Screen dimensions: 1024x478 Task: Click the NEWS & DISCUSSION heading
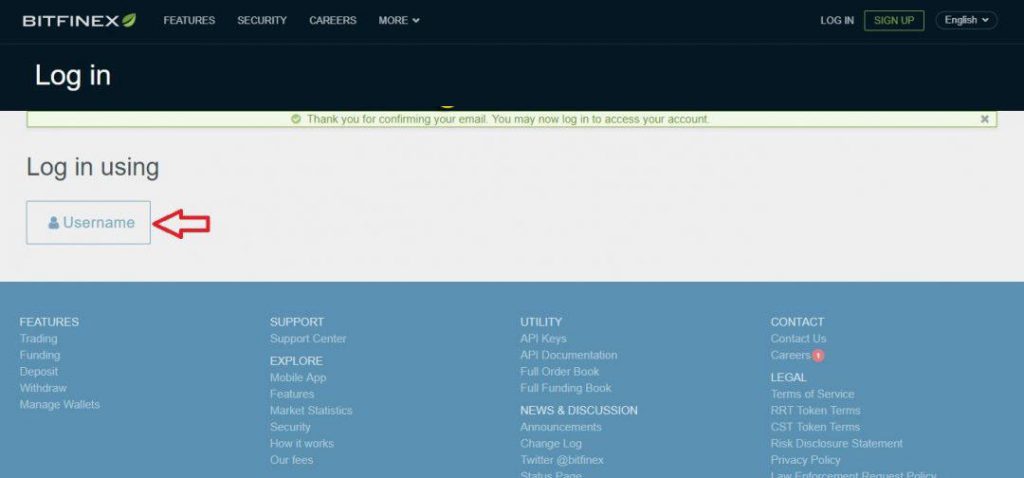click(x=579, y=410)
